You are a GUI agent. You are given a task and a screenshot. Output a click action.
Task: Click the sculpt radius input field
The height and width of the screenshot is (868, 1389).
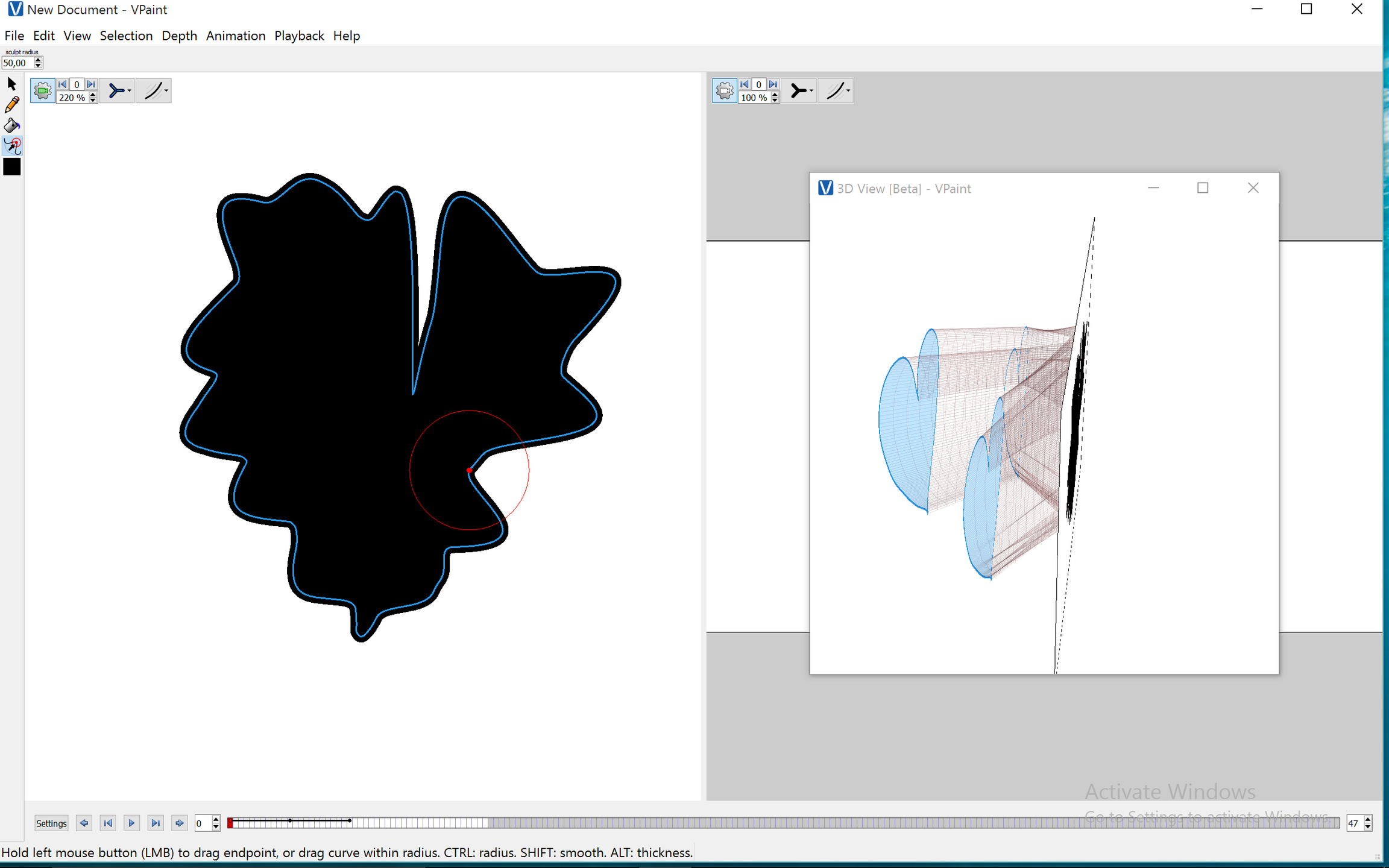click(17, 63)
